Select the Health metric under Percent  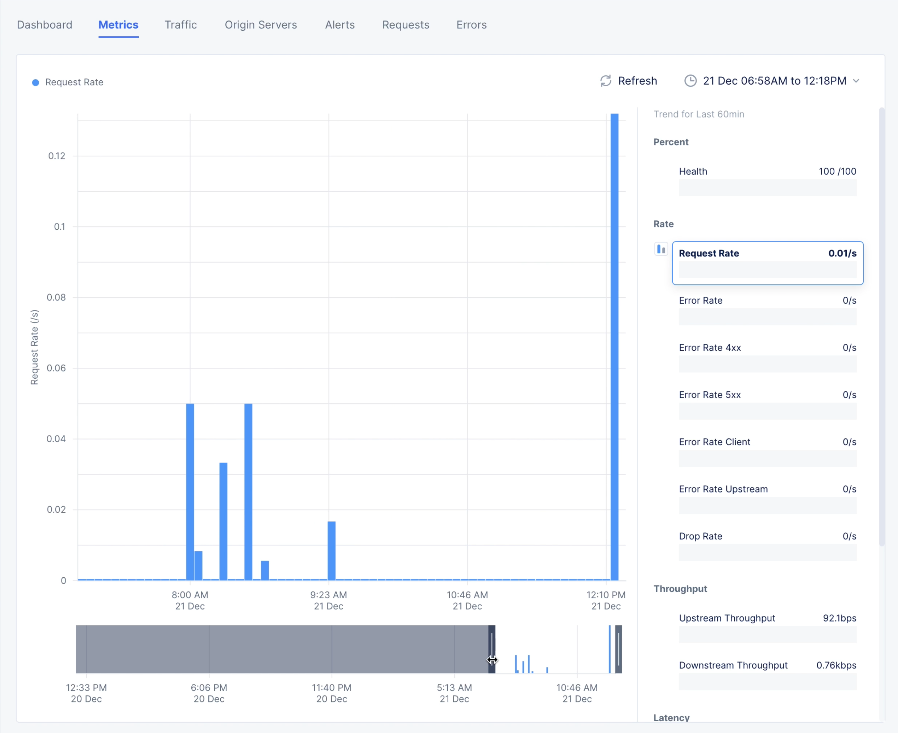click(x=767, y=175)
